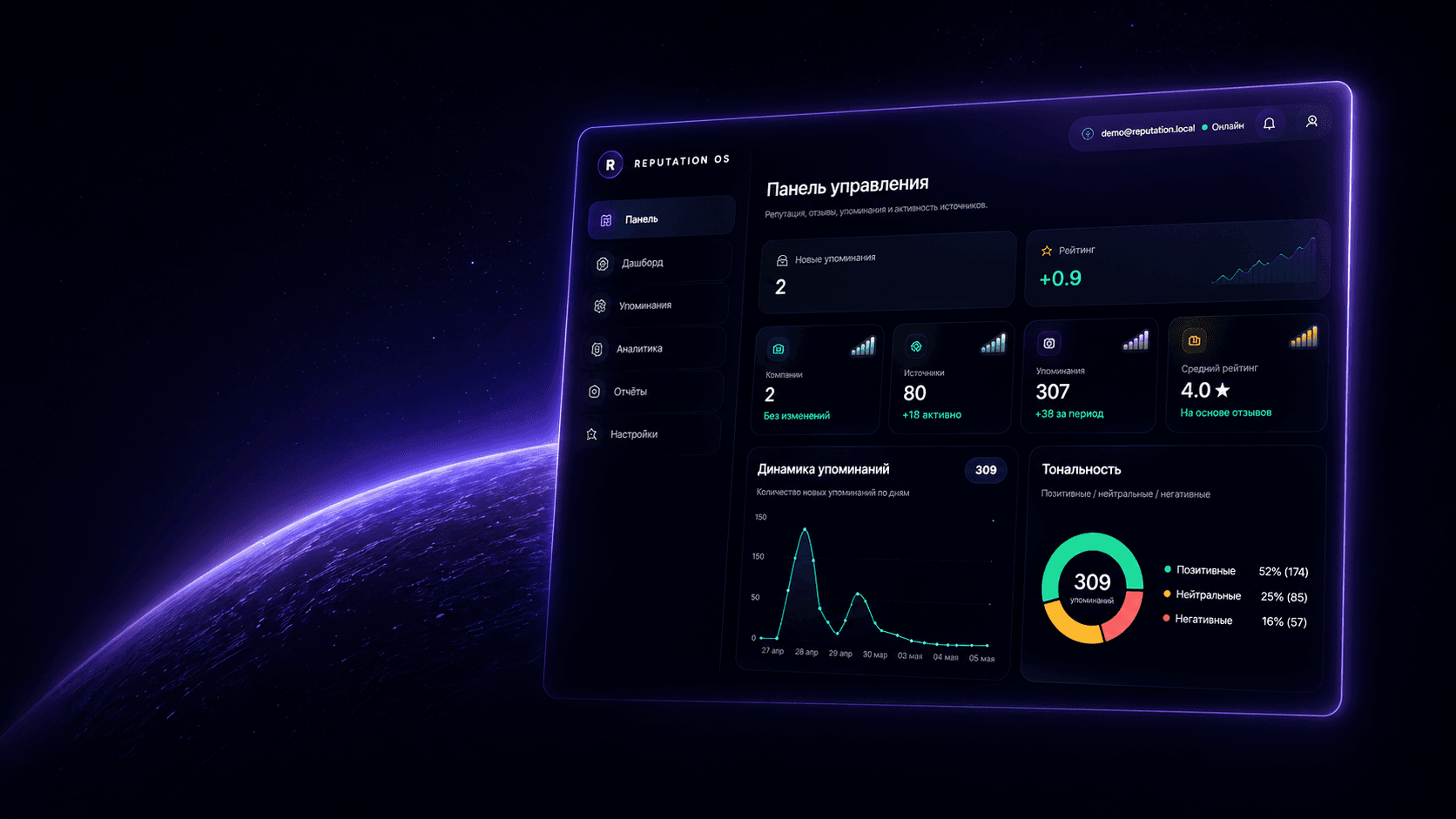Click the Новые упоминания card icon
The image size is (1456, 819).
782,260
